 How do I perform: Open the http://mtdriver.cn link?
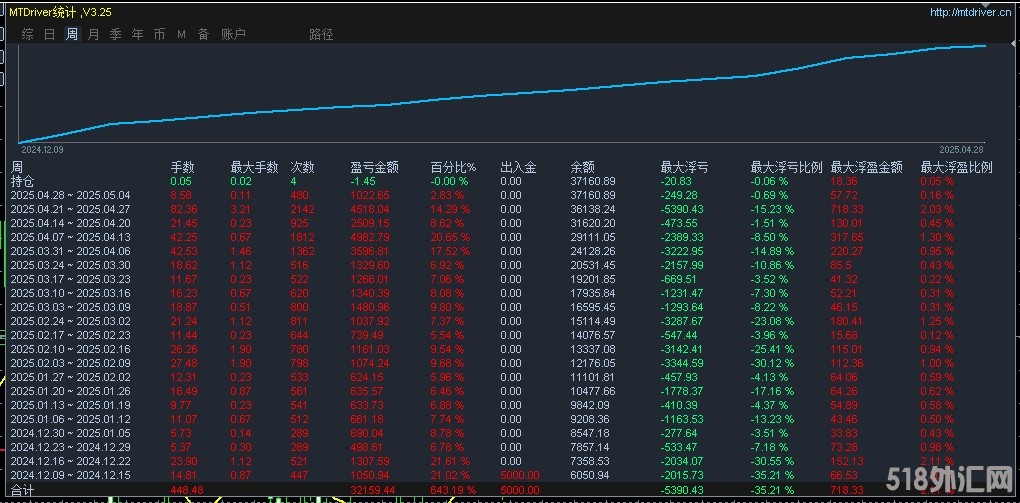pos(970,13)
